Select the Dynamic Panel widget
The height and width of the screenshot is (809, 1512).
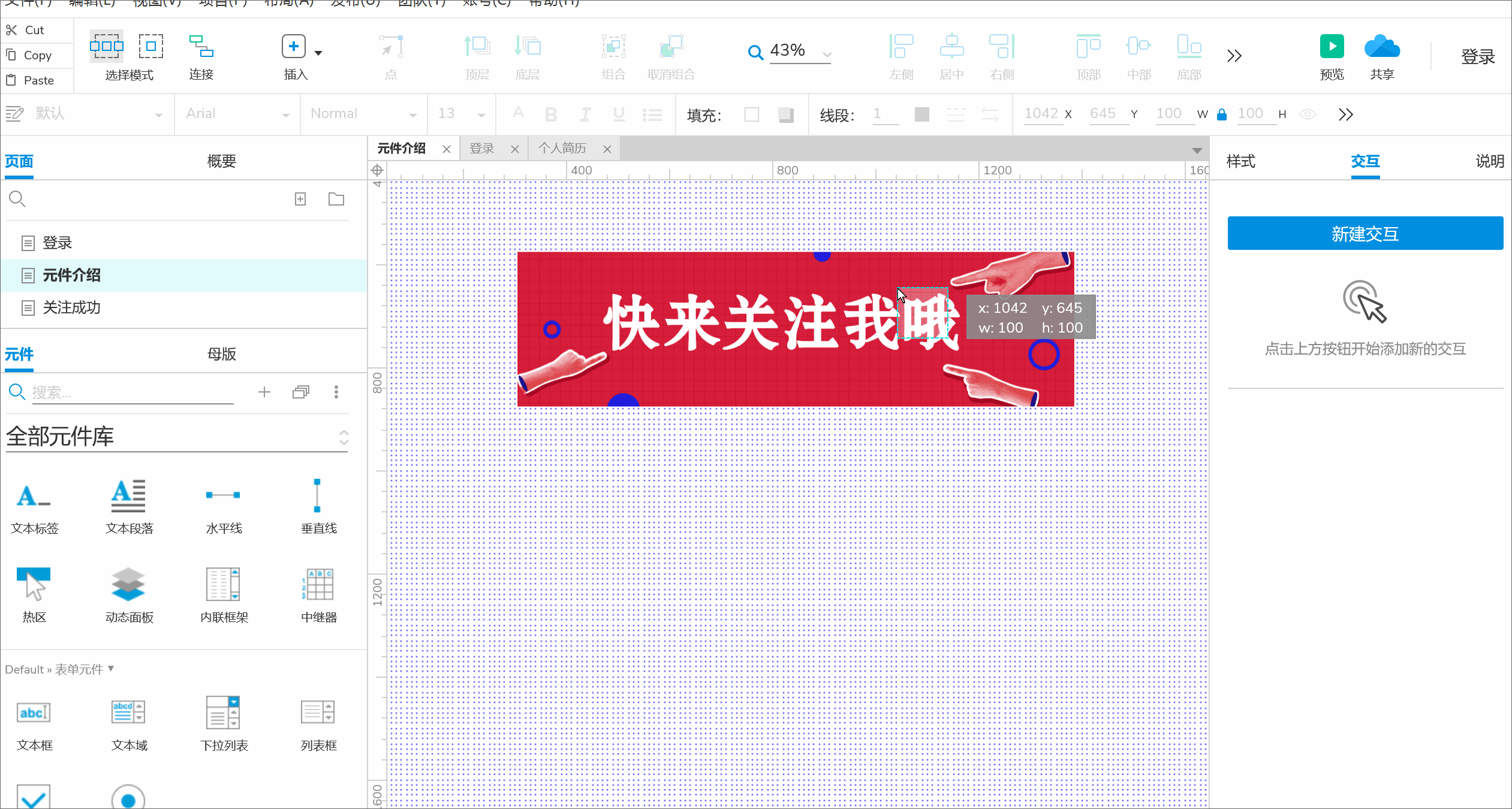tap(128, 584)
